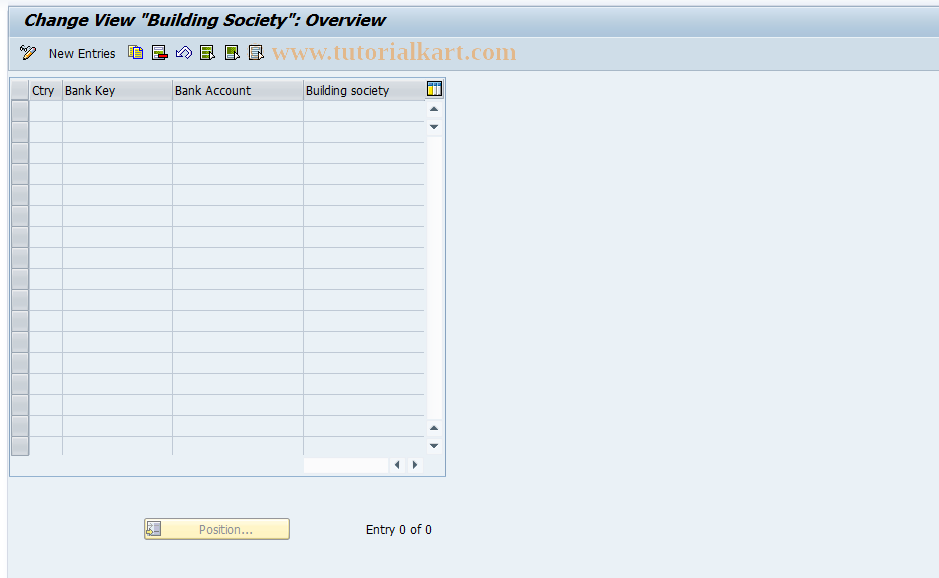Click the horizontal scroll left arrow
This screenshot has width=939, height=578.
click(397, 465)
